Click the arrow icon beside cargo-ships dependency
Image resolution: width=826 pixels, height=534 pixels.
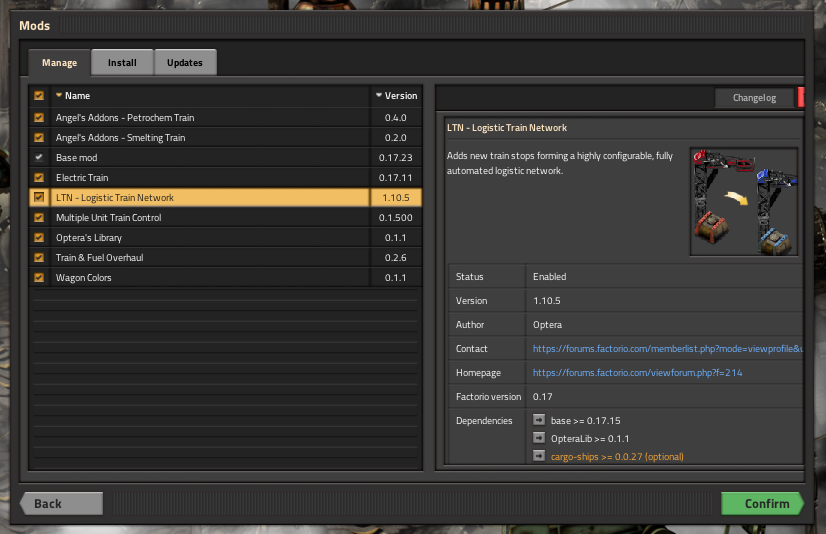click(539, 456)
